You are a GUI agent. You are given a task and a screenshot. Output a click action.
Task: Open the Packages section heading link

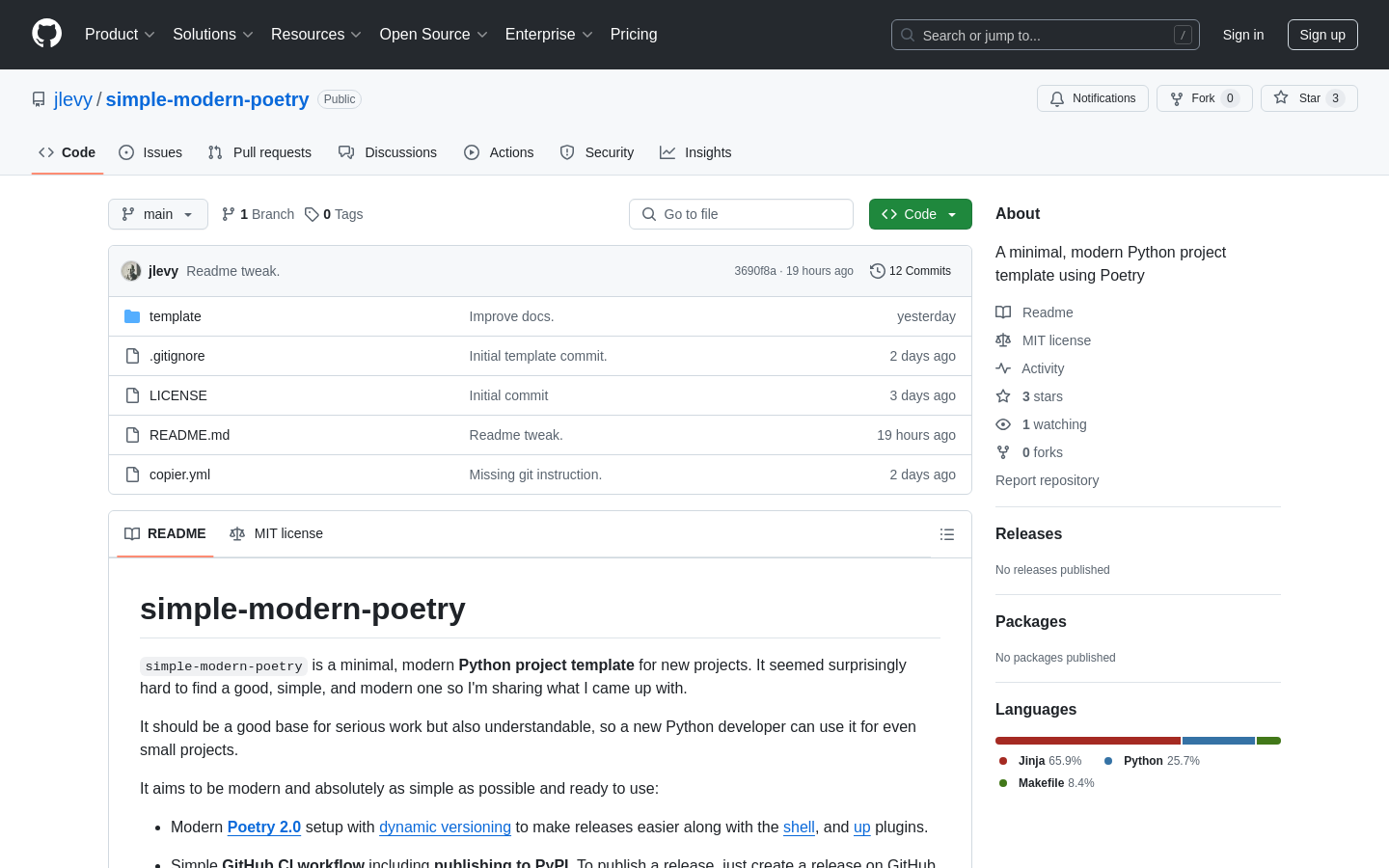pos(1031,621)
